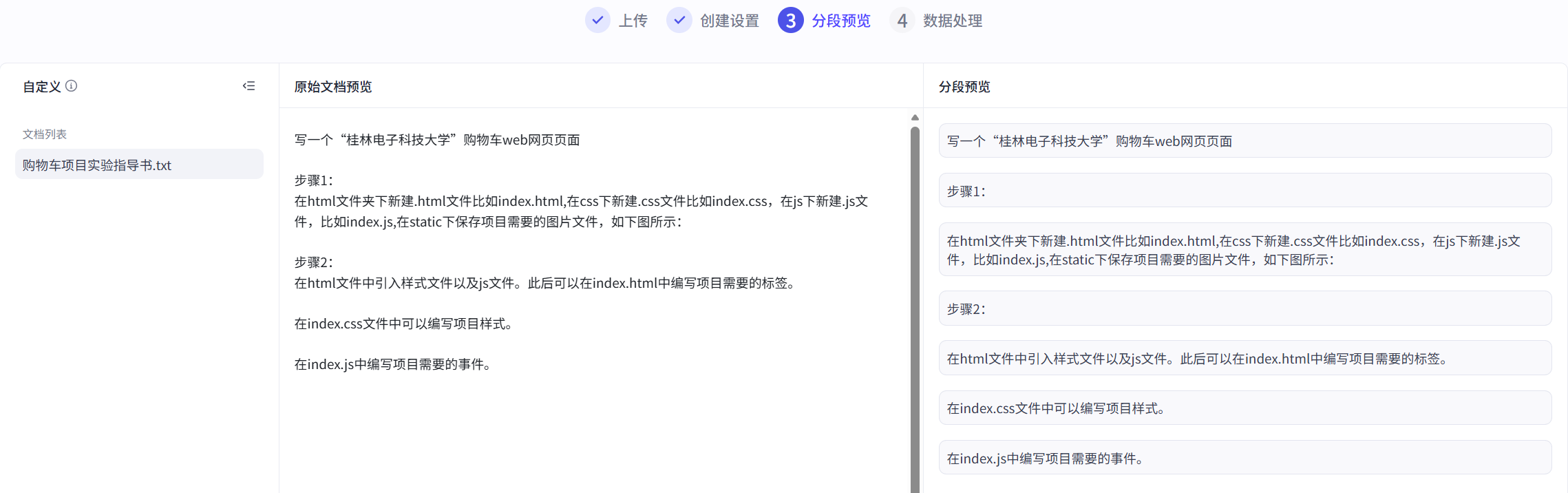Click the 步骤1 segment block

coord(1244,191)
